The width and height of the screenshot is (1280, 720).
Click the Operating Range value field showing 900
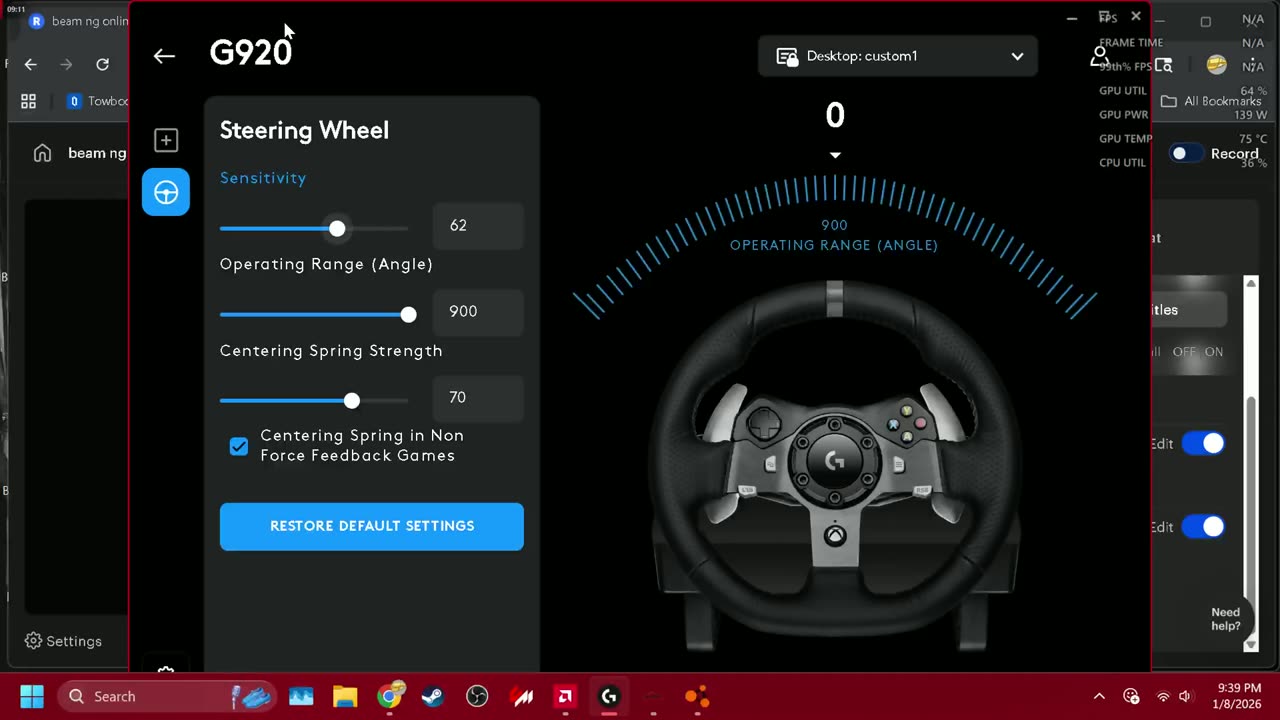(478, 312)
